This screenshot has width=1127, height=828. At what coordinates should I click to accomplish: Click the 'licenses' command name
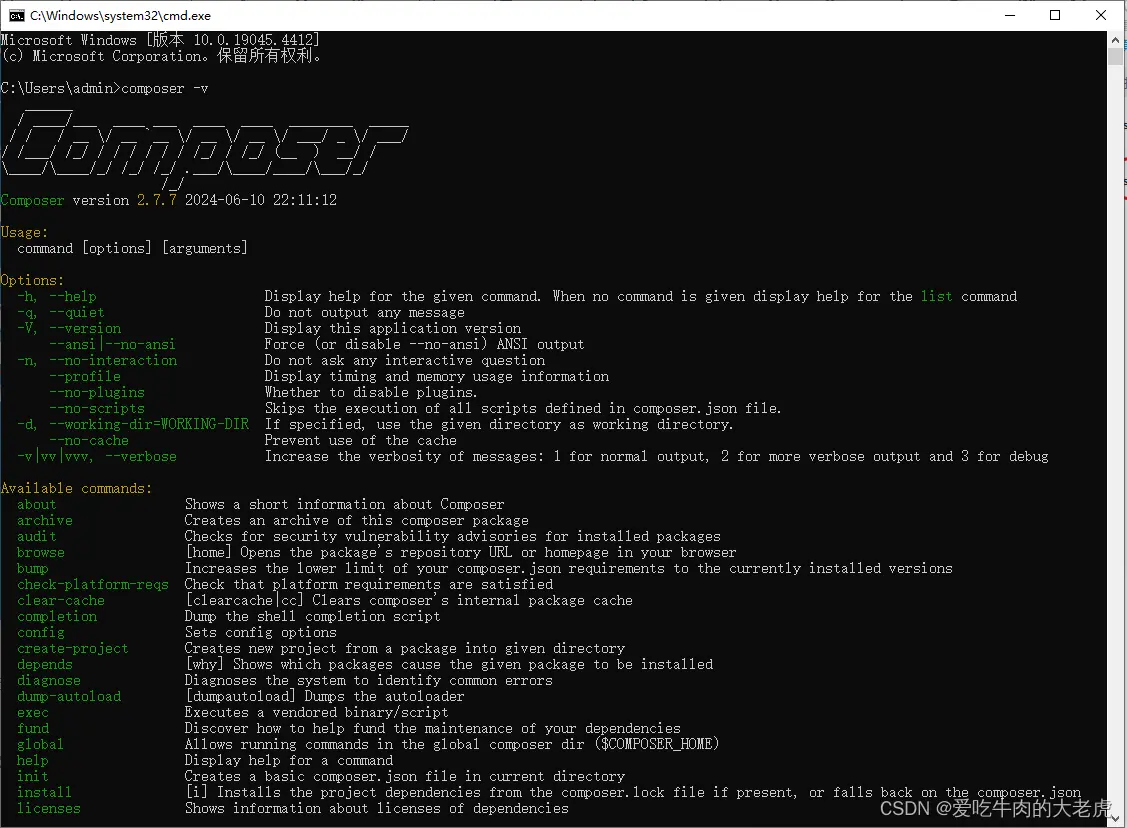(x=49, y=809)
